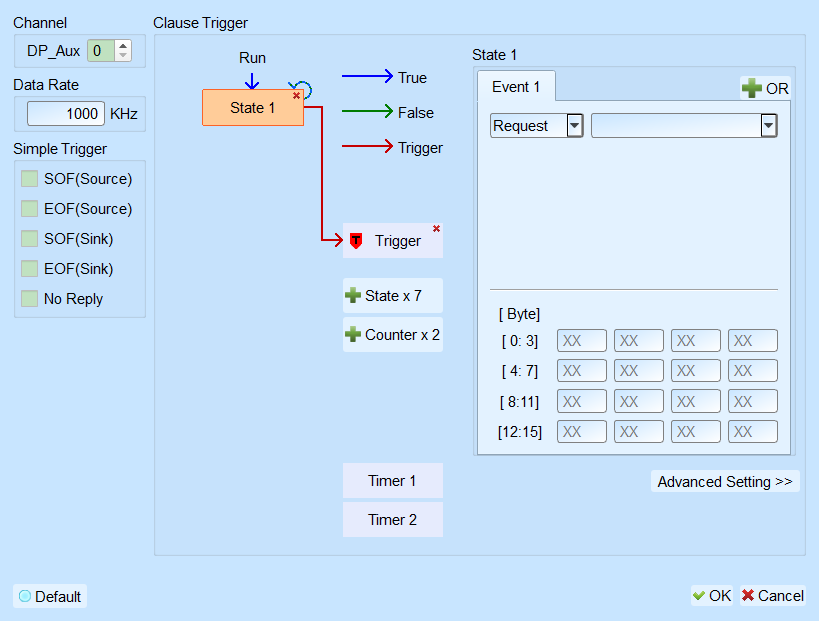Select the Timer 1 block
Viewport: 819px width, 621px height.
coord(392,481)
